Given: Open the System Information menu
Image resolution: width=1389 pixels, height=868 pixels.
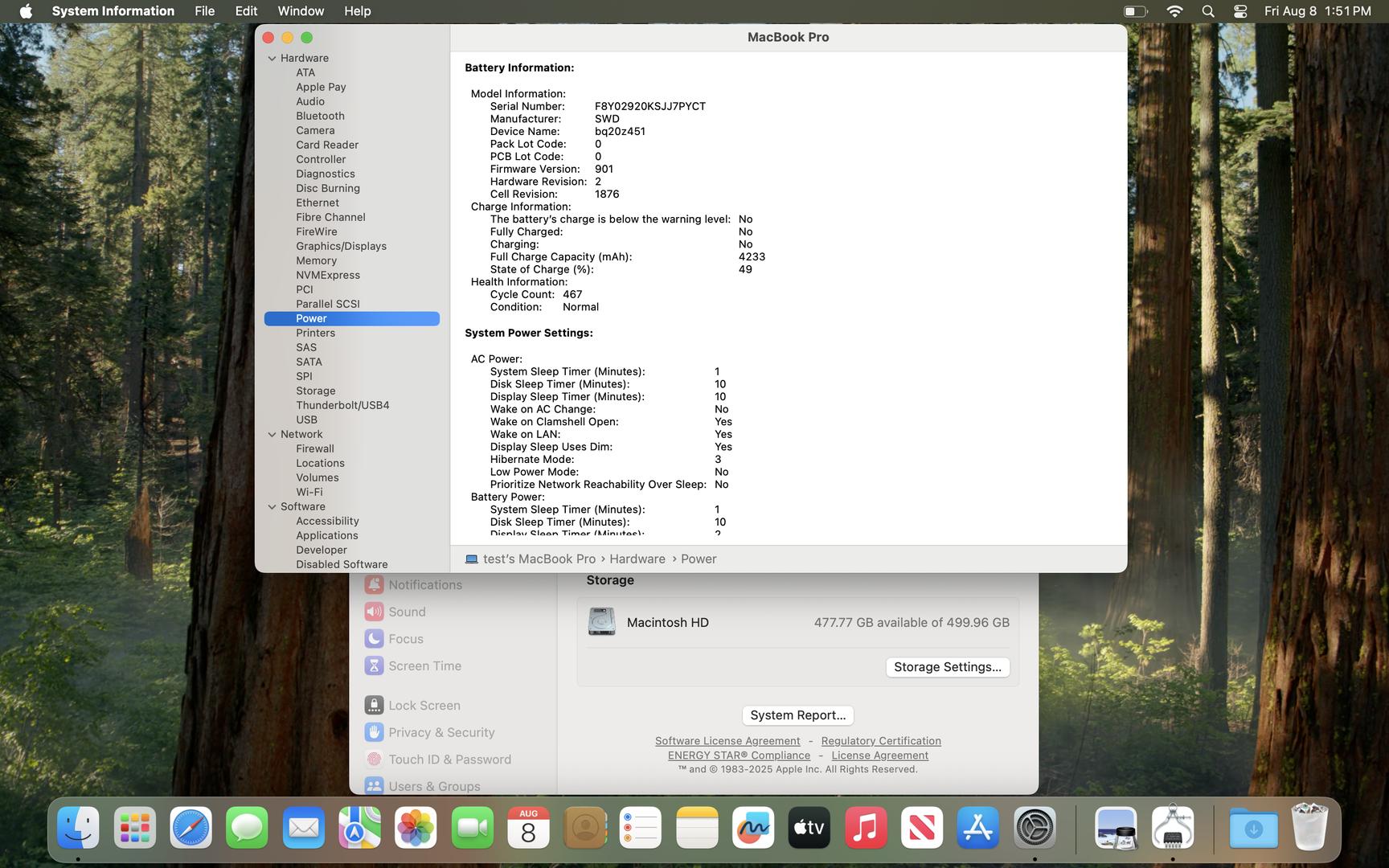Looking at the screenshot, I should tap(113, 11).
